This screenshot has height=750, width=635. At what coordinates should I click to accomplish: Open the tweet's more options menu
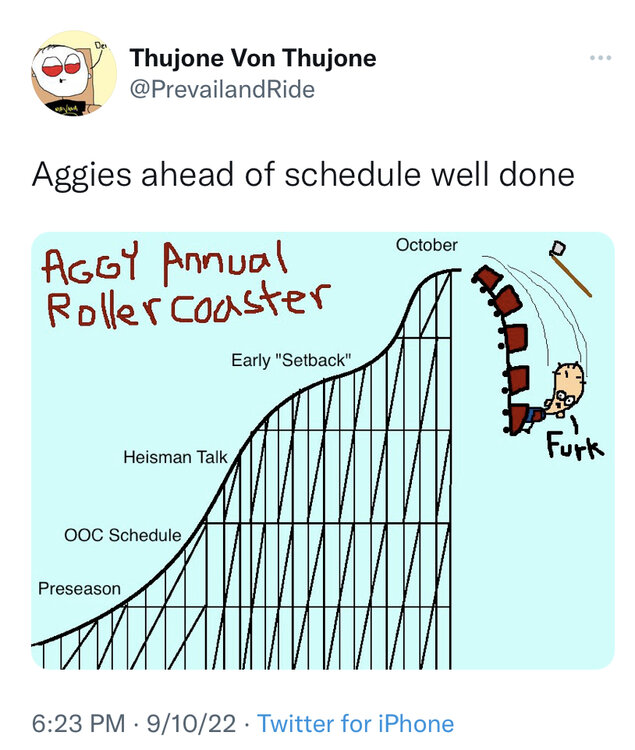[599, 57]
